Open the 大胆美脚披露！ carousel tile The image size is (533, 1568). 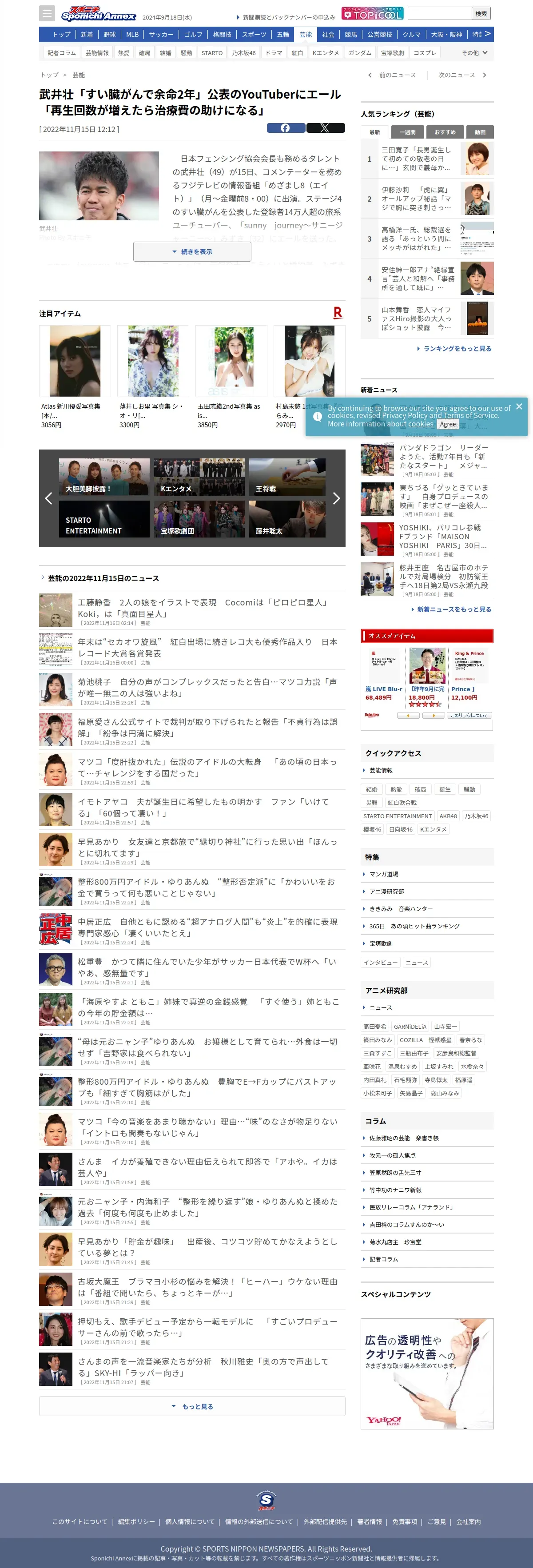click(104, 477)
